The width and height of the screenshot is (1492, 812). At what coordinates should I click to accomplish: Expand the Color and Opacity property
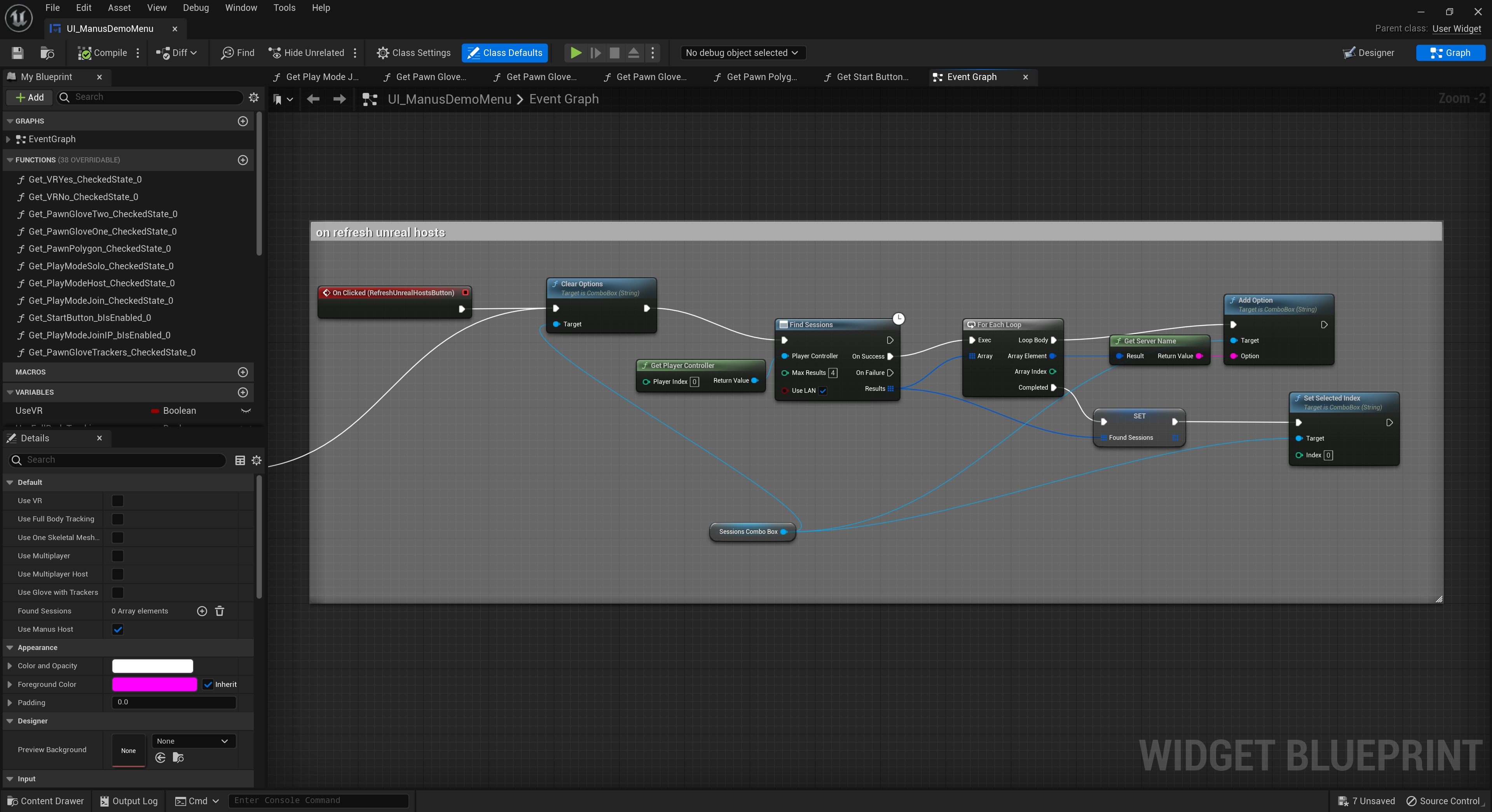click(10, 666)
